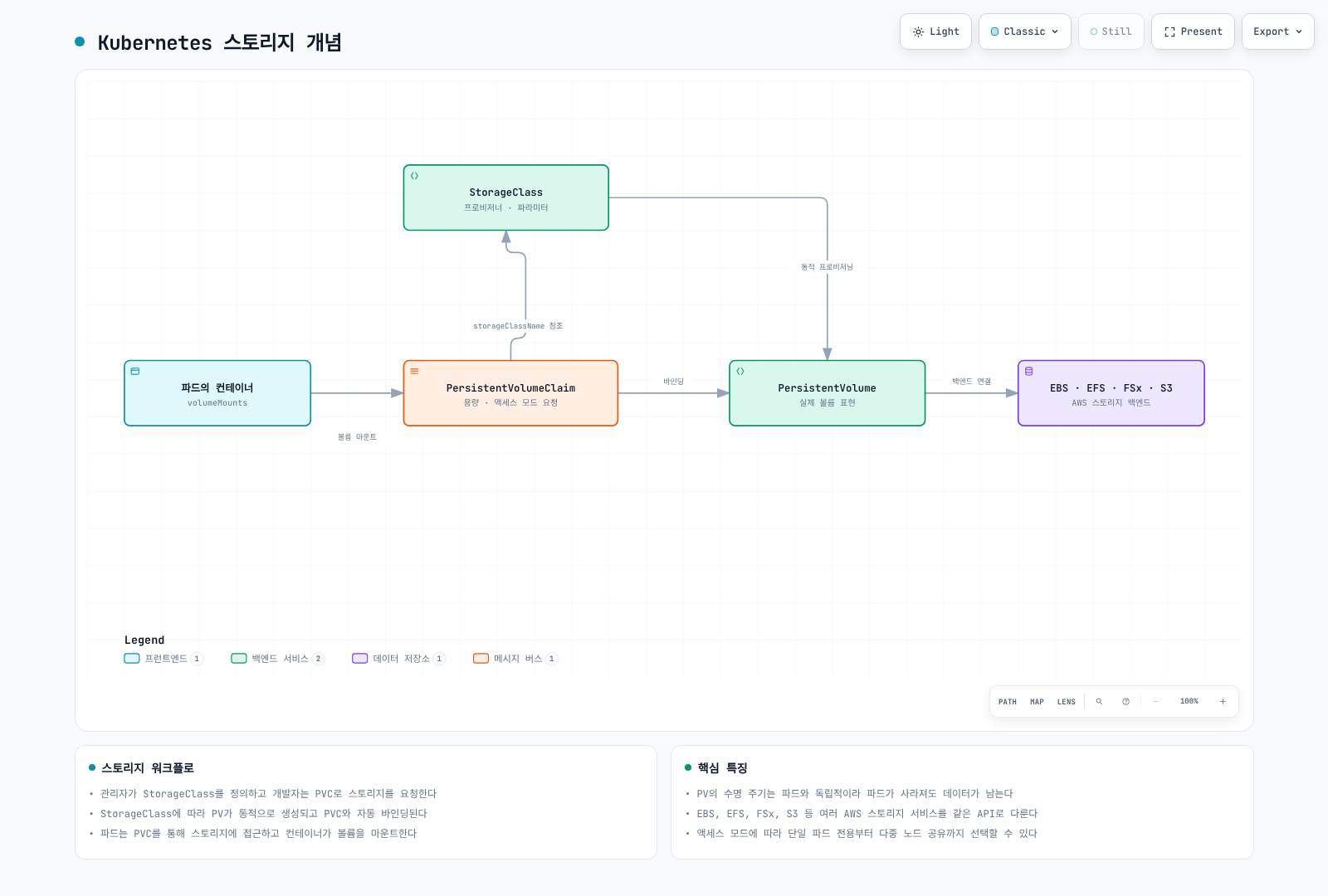Toggle the 프런트엔드 legend filter
The image size is (1328, 896).
tap(164, 659)
